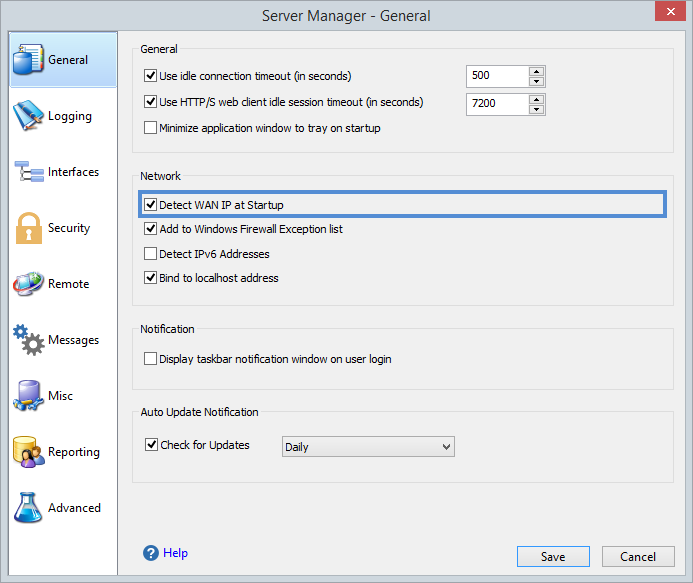Screen dimensions: 693x583
Task: Click the blue Help question mark icon
Action: click(x=151, y=553)
